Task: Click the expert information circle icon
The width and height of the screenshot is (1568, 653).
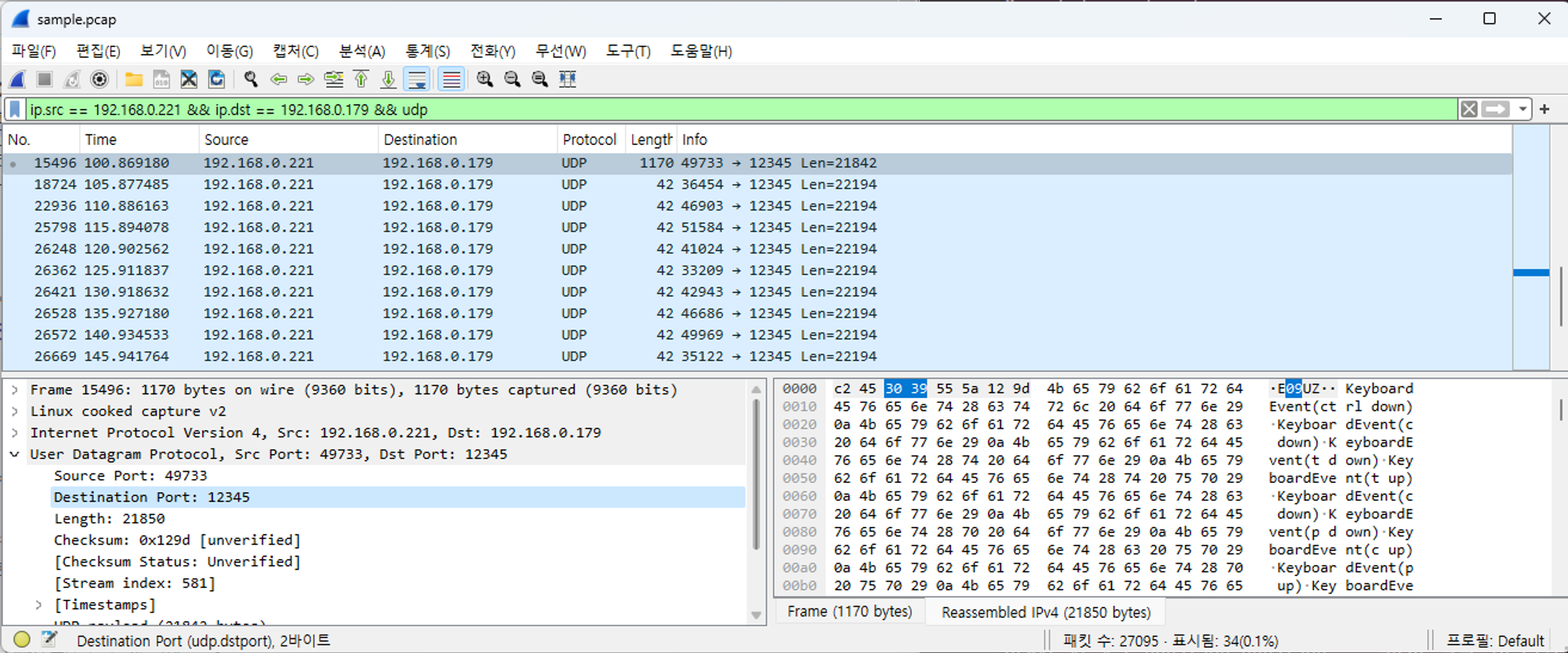Action: (x=22, y=640)
